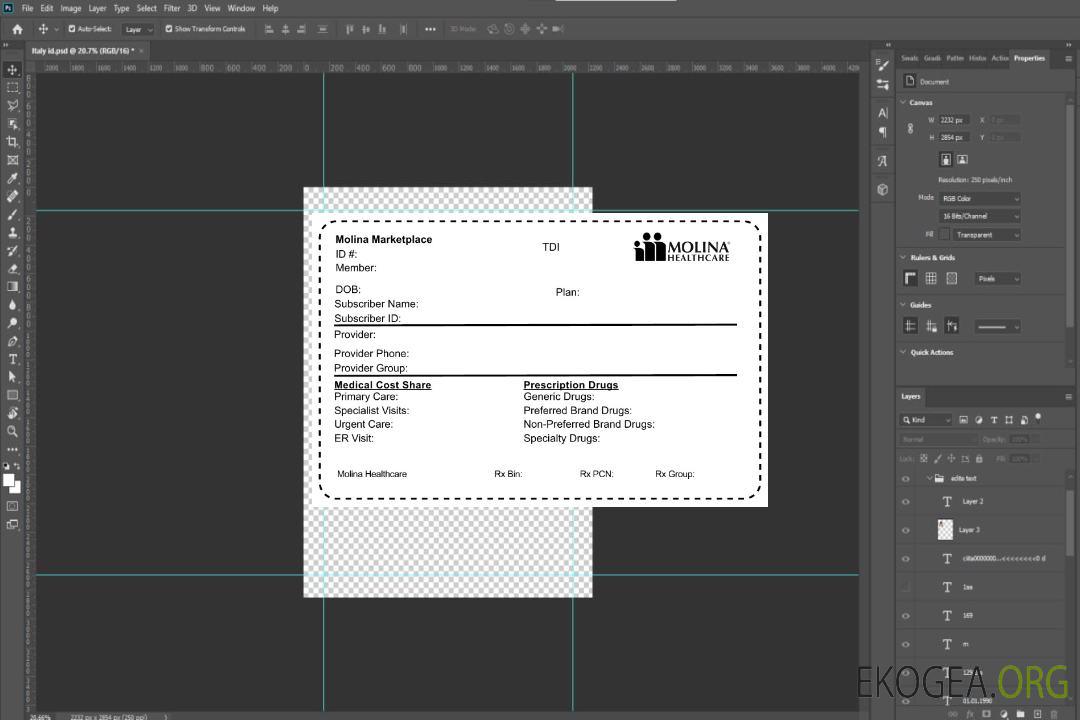Open the 3D panel cube icon
Screen dimensions: 1080x720
point(883,189)
